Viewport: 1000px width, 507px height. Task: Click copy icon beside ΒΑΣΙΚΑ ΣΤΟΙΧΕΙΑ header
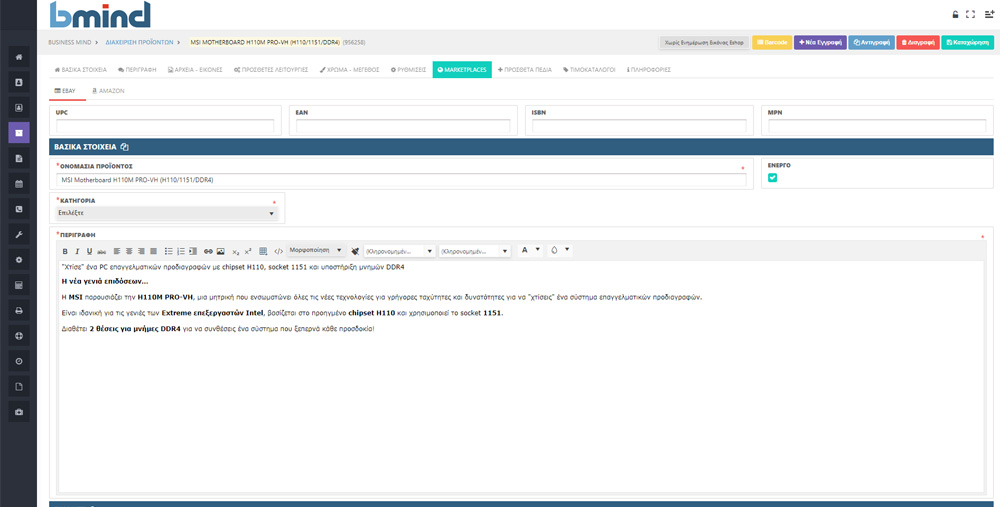[x=124, y=147]
